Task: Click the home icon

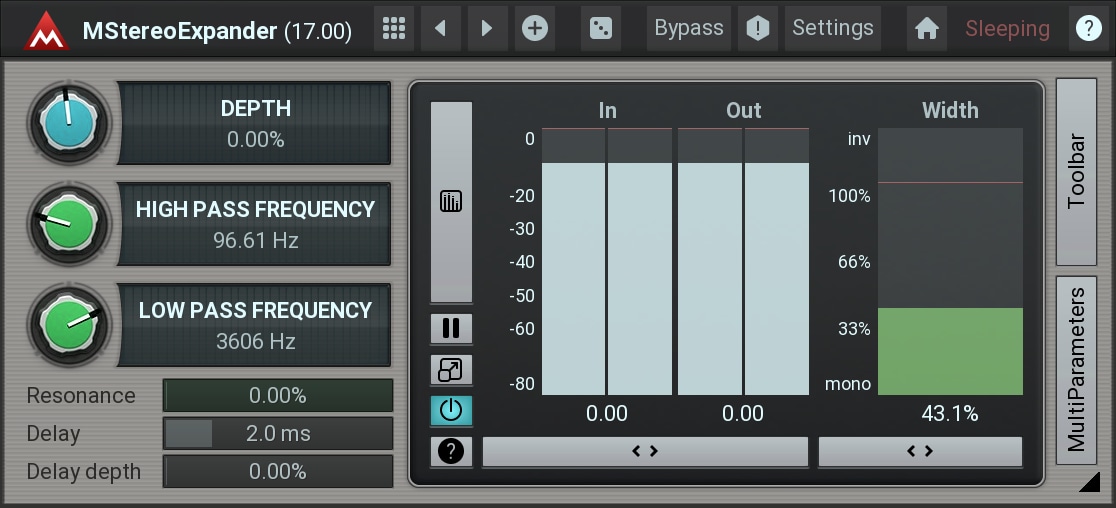Action: [x=927, y=28]
